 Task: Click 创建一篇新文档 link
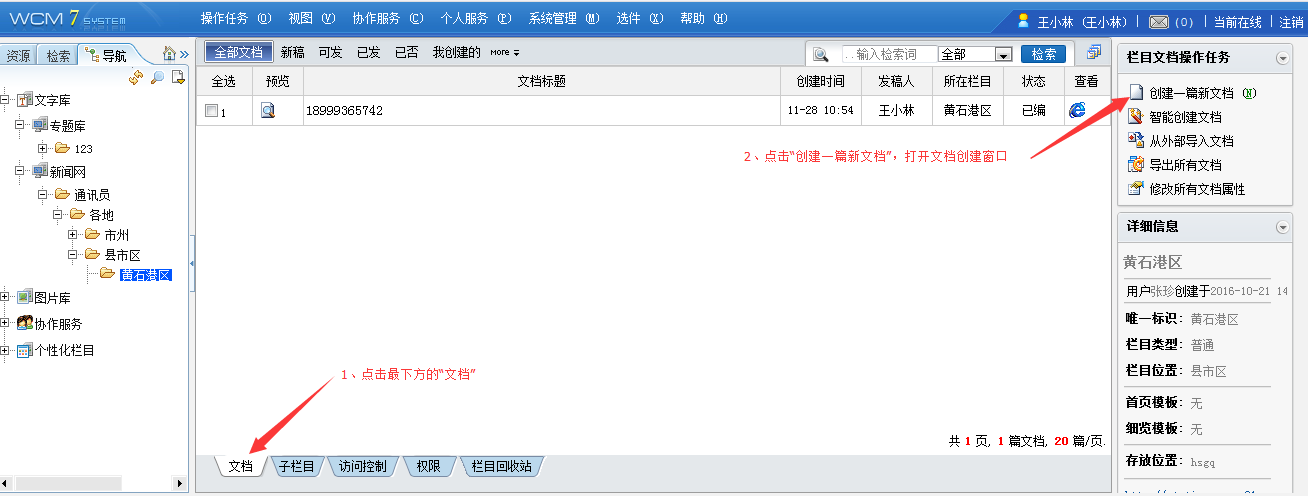pos(1191,93)
